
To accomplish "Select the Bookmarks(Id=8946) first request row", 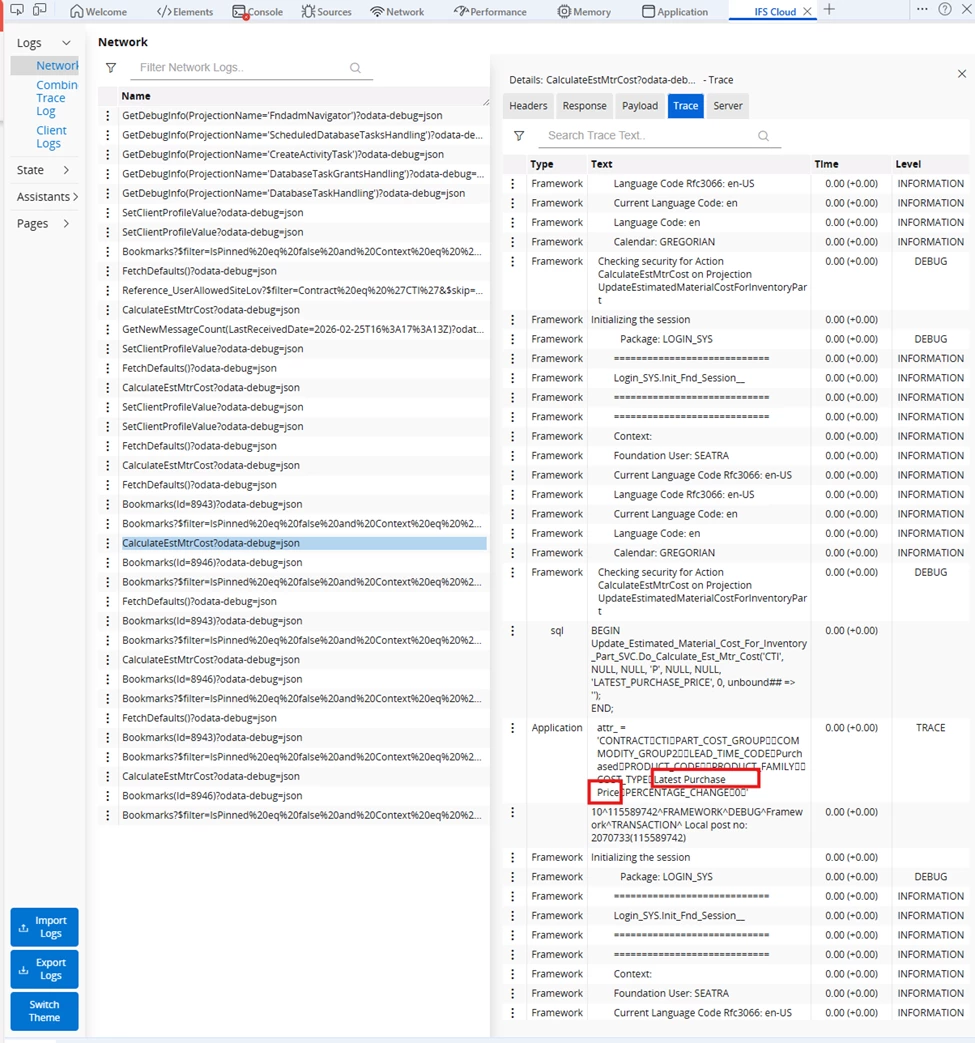I will pyautogui.click(x=303, y=563).
